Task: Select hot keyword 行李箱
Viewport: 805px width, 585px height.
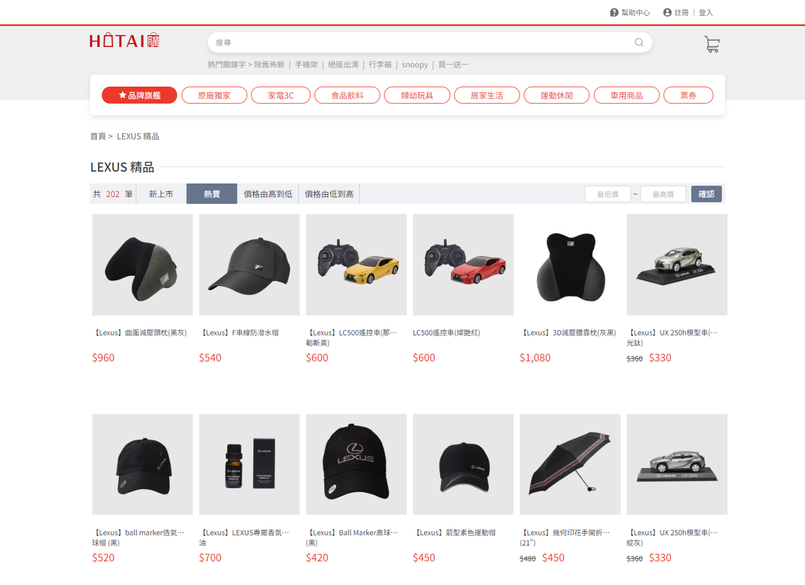Action: [380, 65]
